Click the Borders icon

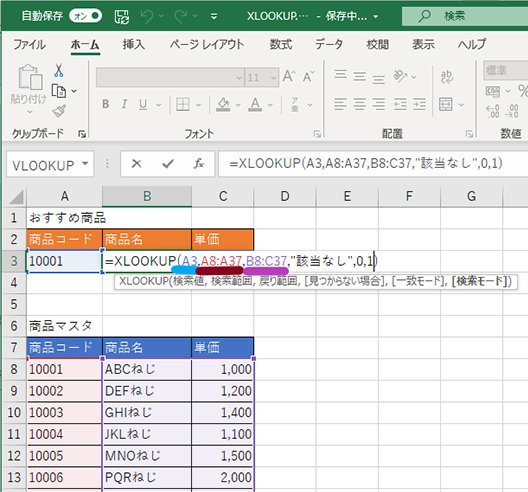tap(183, 104)
